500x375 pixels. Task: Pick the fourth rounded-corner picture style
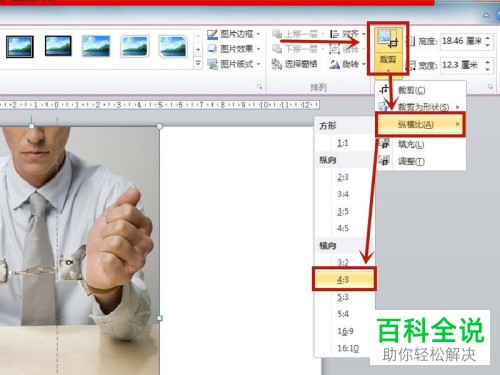pyautogui.click(x=134, y=46)
